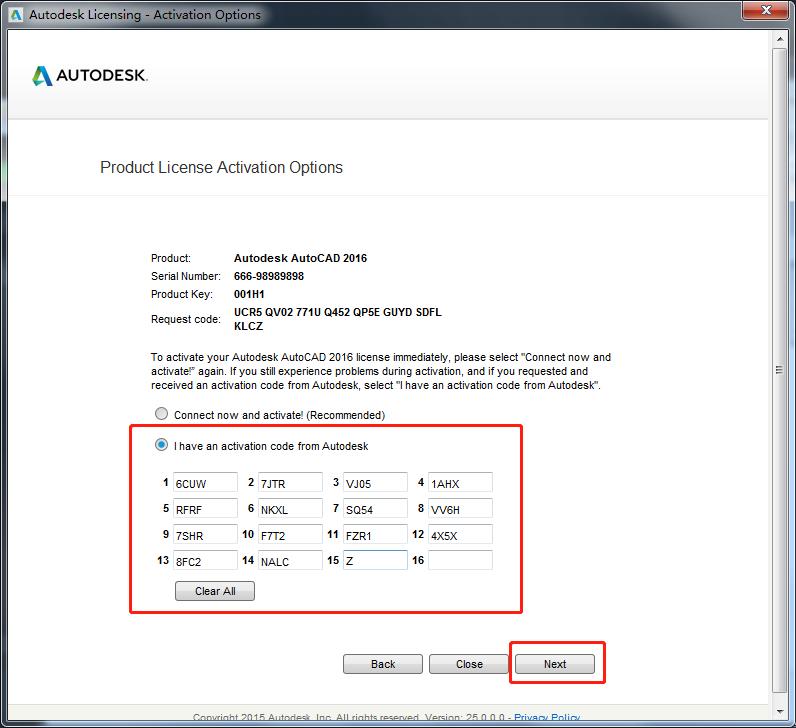This screenshot has width=796, height=728.
Task: Focus activation field 10 with F7T2
Action: (290, 535)
